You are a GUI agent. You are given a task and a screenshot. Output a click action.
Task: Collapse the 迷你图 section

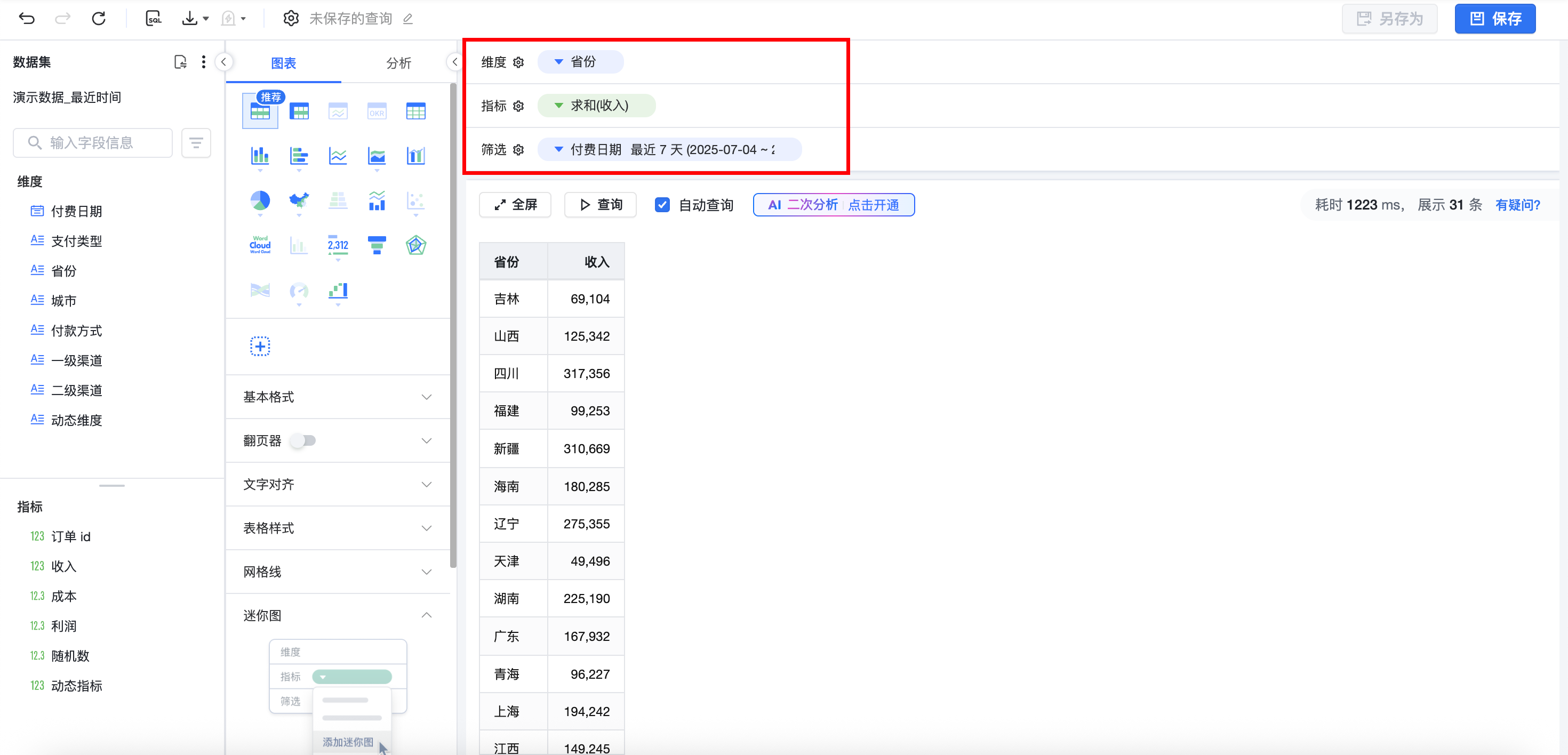426,615
